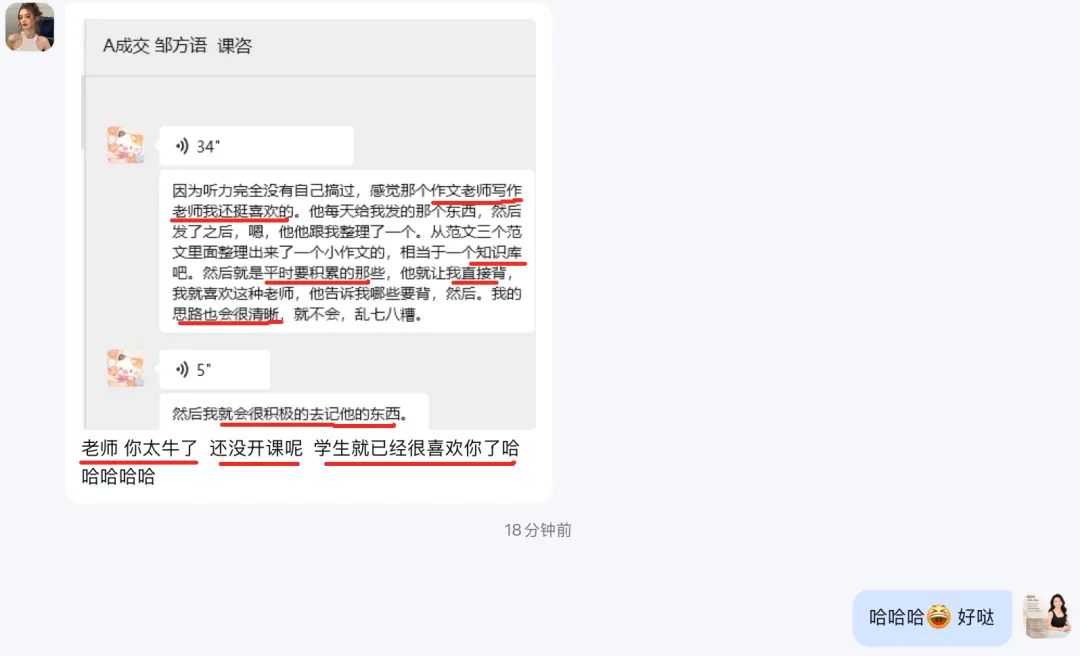The height and width of the screenshot is (656, 1080).
Task: Click the underlined word 知识库 in transcript
Action: coord(499,252)
